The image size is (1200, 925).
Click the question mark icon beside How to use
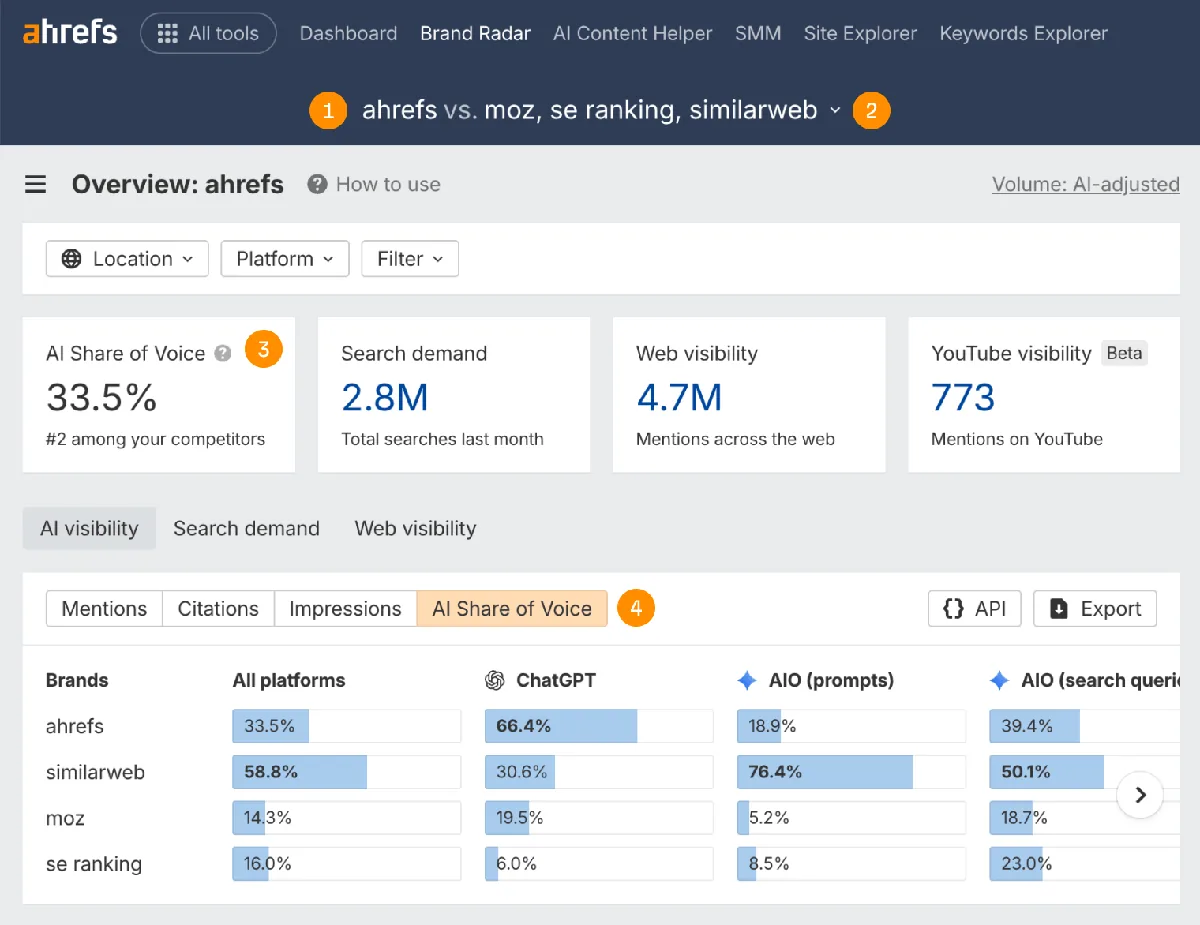(318, 184)
